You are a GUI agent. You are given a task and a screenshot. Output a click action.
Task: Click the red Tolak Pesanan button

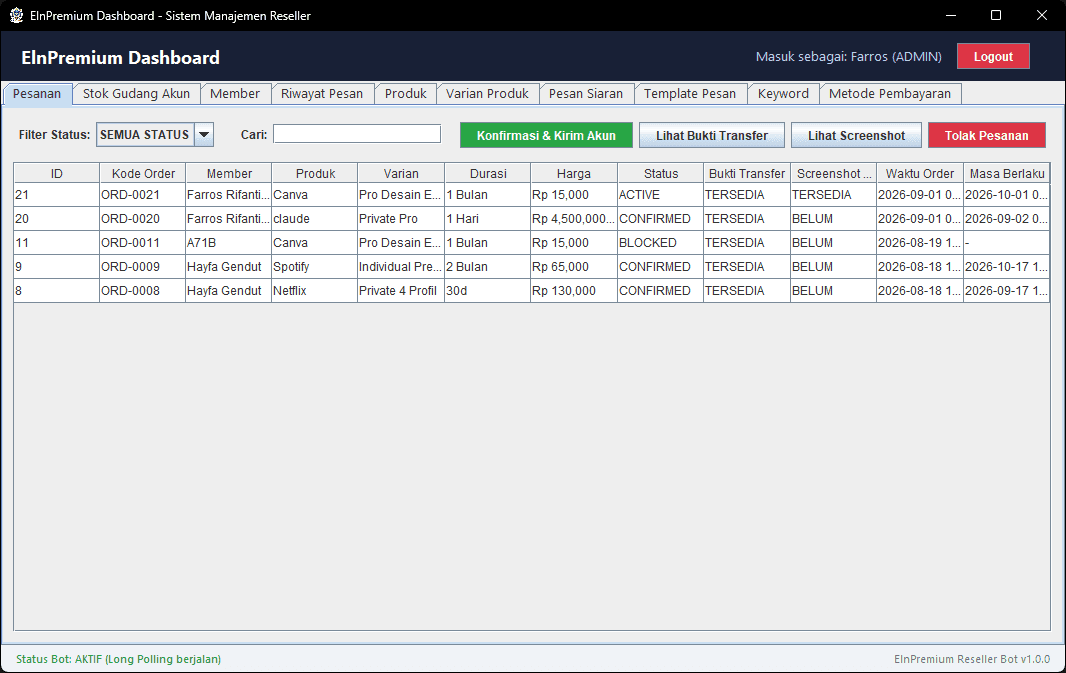click(x=986, y=135)
